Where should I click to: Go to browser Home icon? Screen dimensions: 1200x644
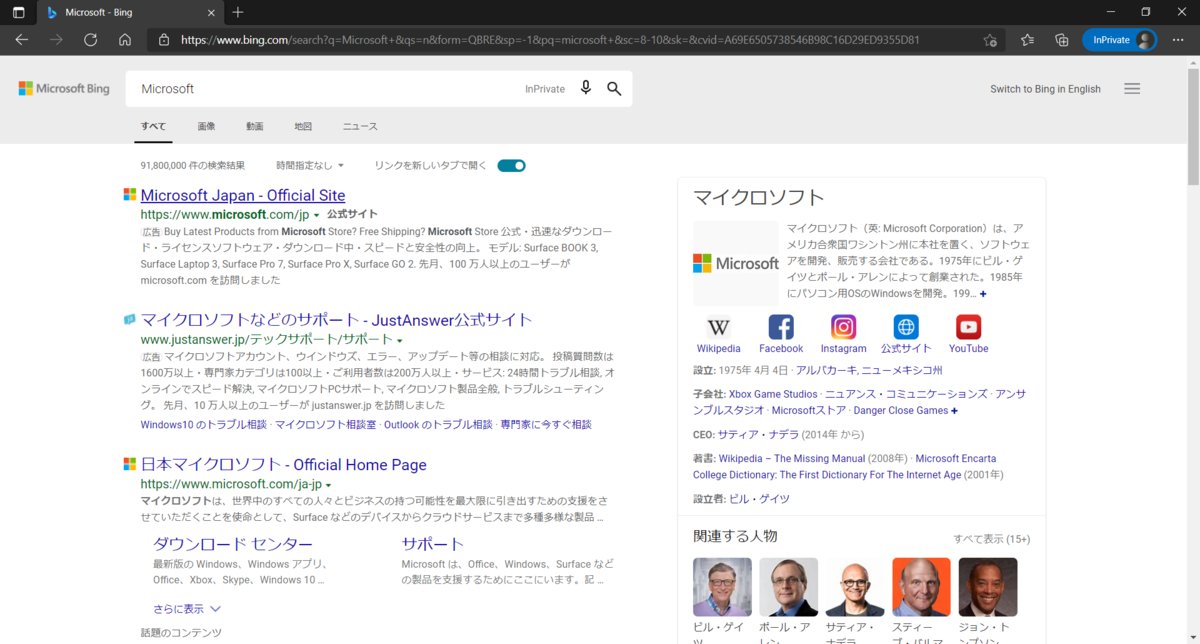(x=125, y=40)
